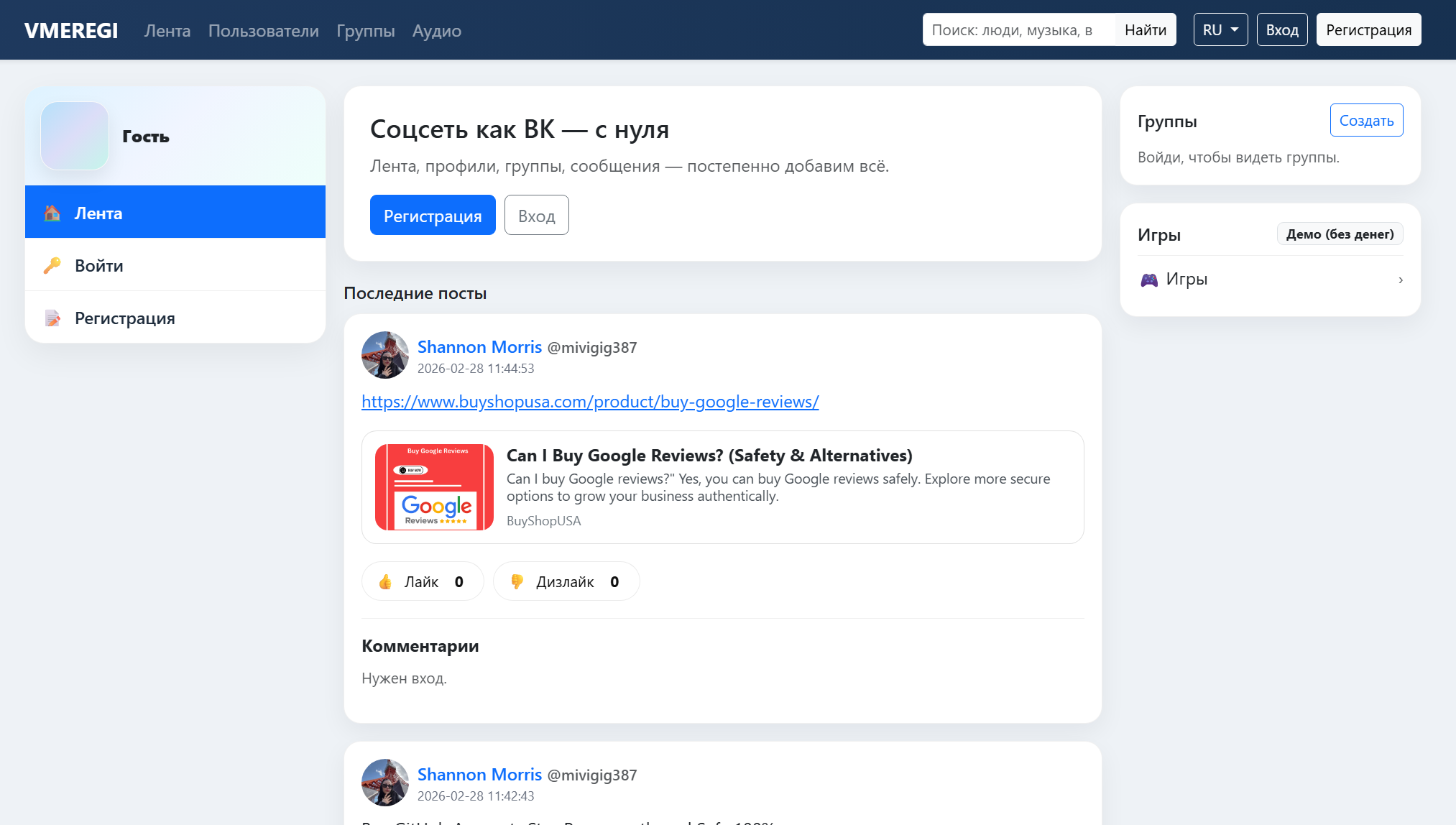Open Группы in the top navigation
This screenshot has height=825, width=1456.
pos(366,30)
